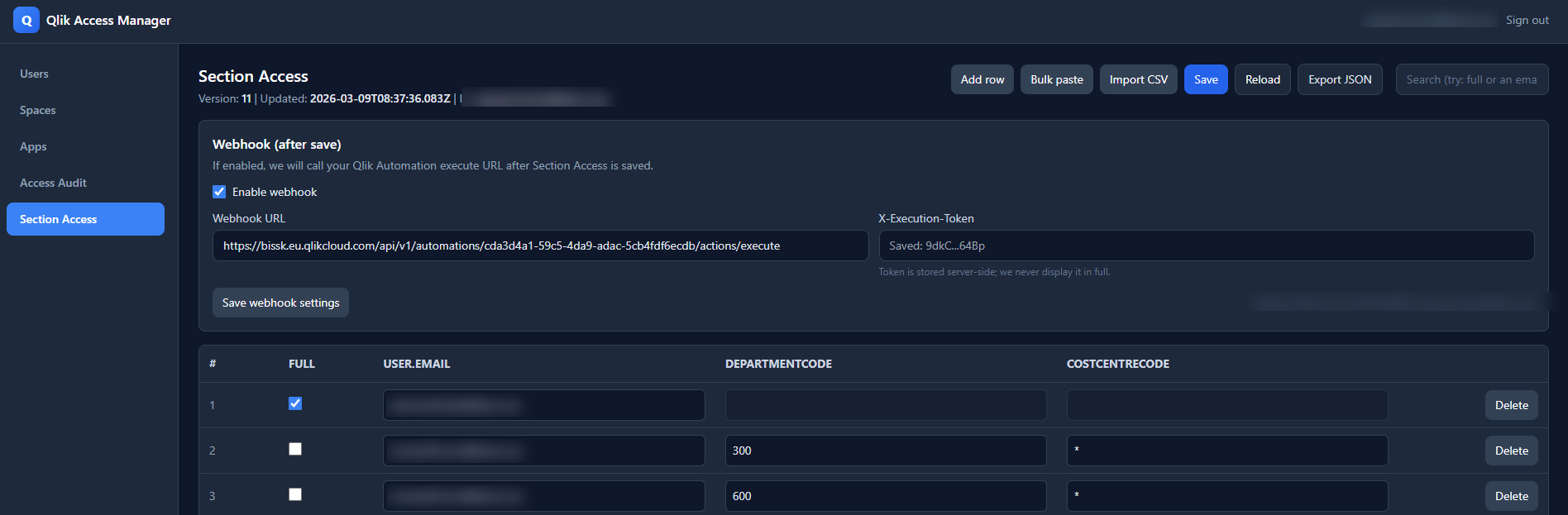Image resolution: width=1568 pixels, height=515 pixels.
Task: Save the Section Access table
Action: coord(1206,79)
